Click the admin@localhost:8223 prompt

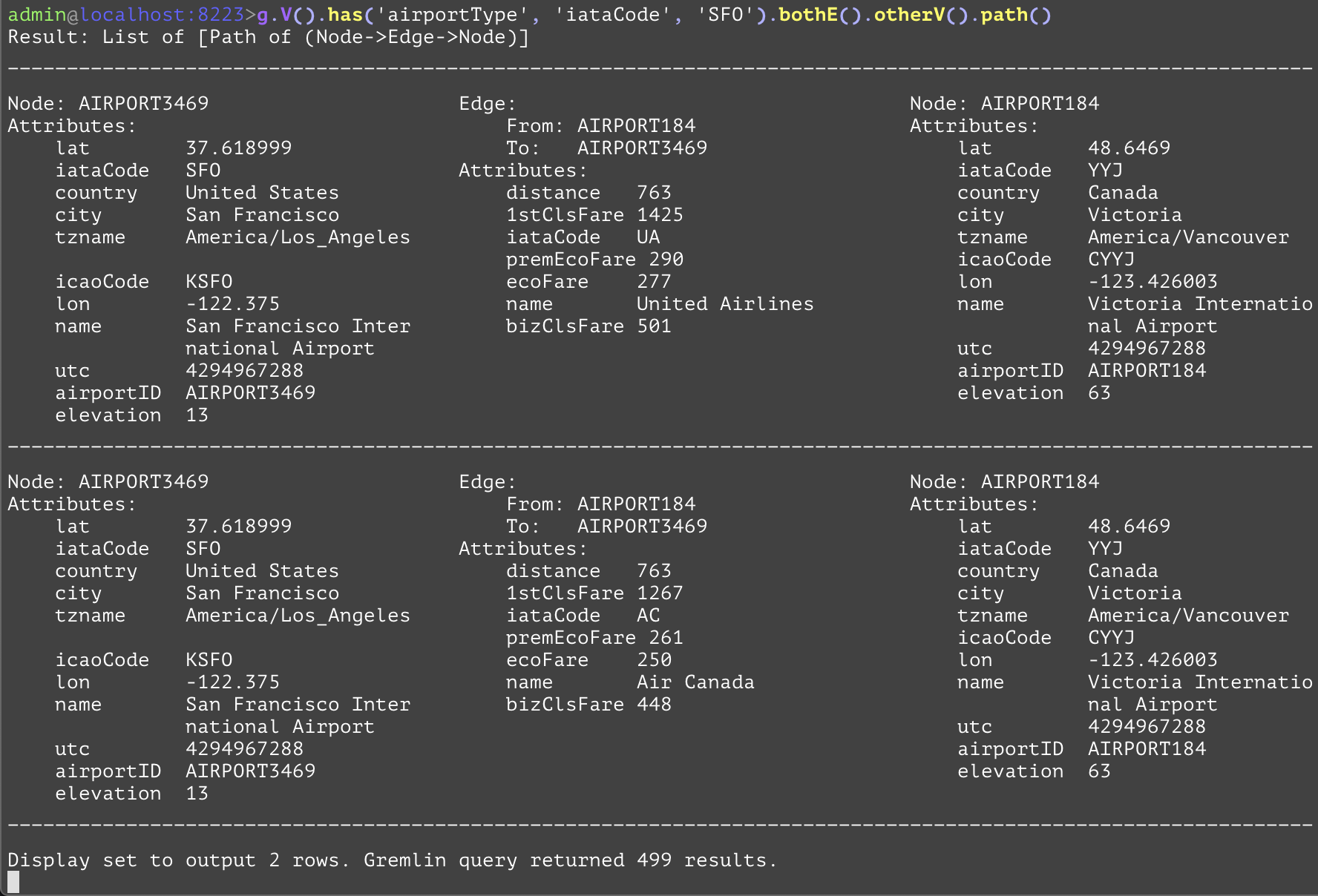126,15
